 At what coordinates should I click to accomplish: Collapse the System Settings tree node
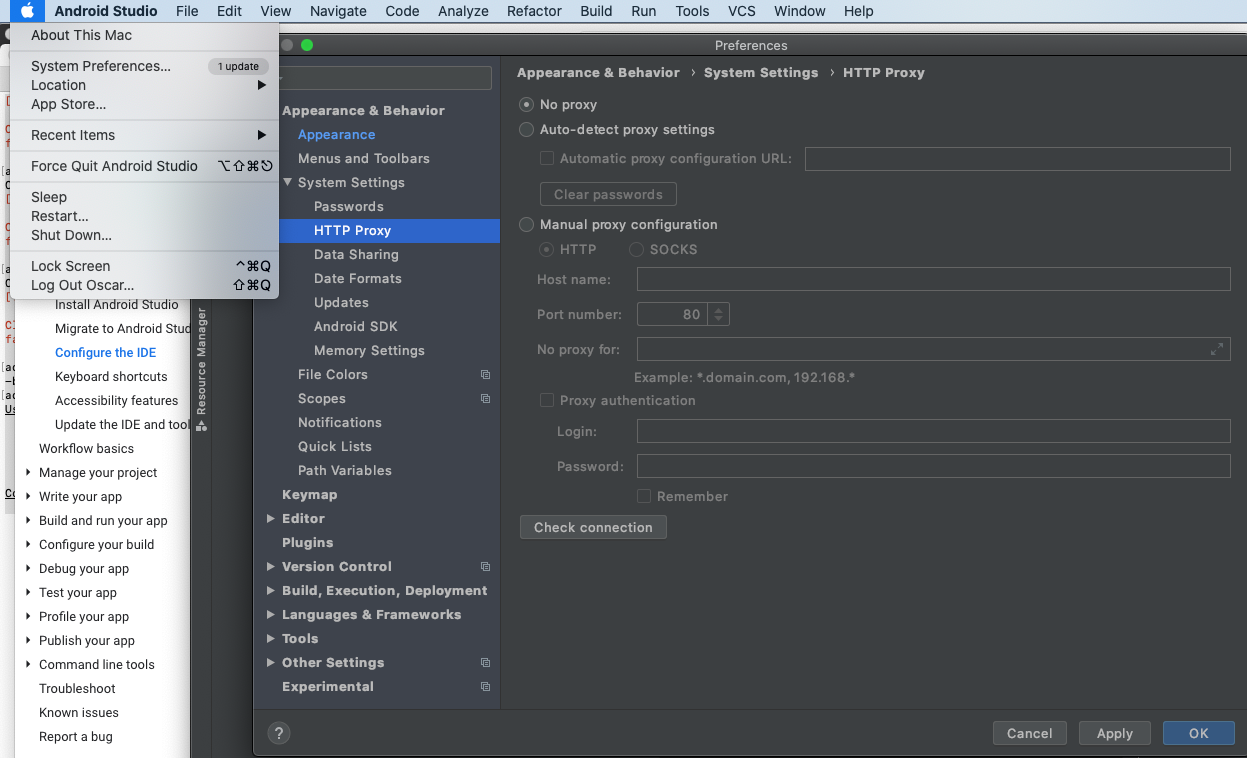coord(288,183)
